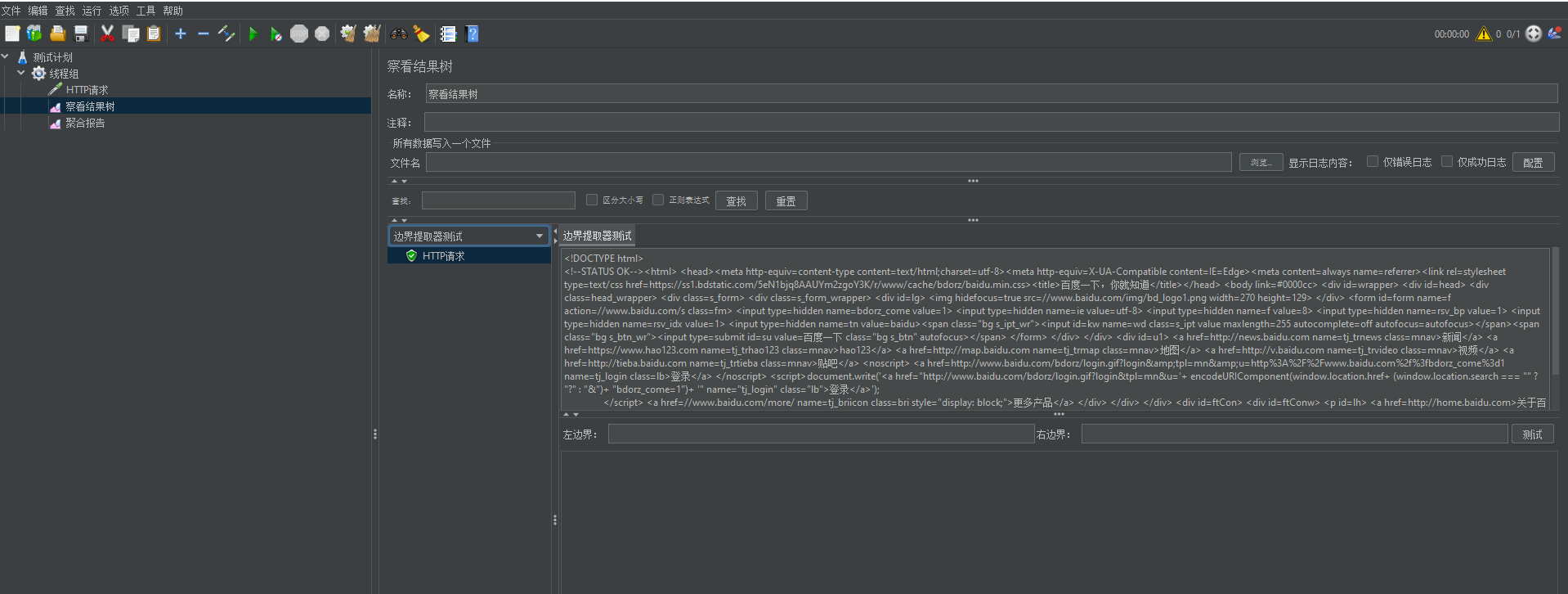
Task: Click the round thread status icon
Action: 1534,34
